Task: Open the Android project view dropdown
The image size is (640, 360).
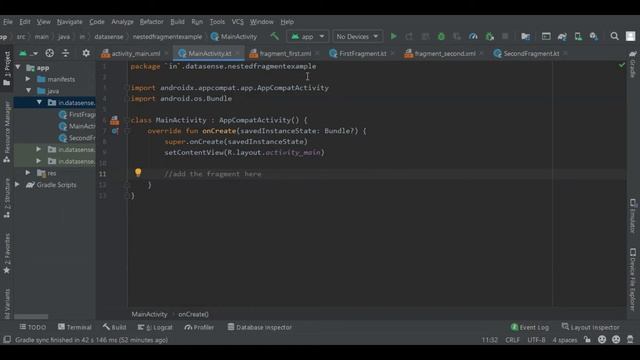Action: point(28,53)
